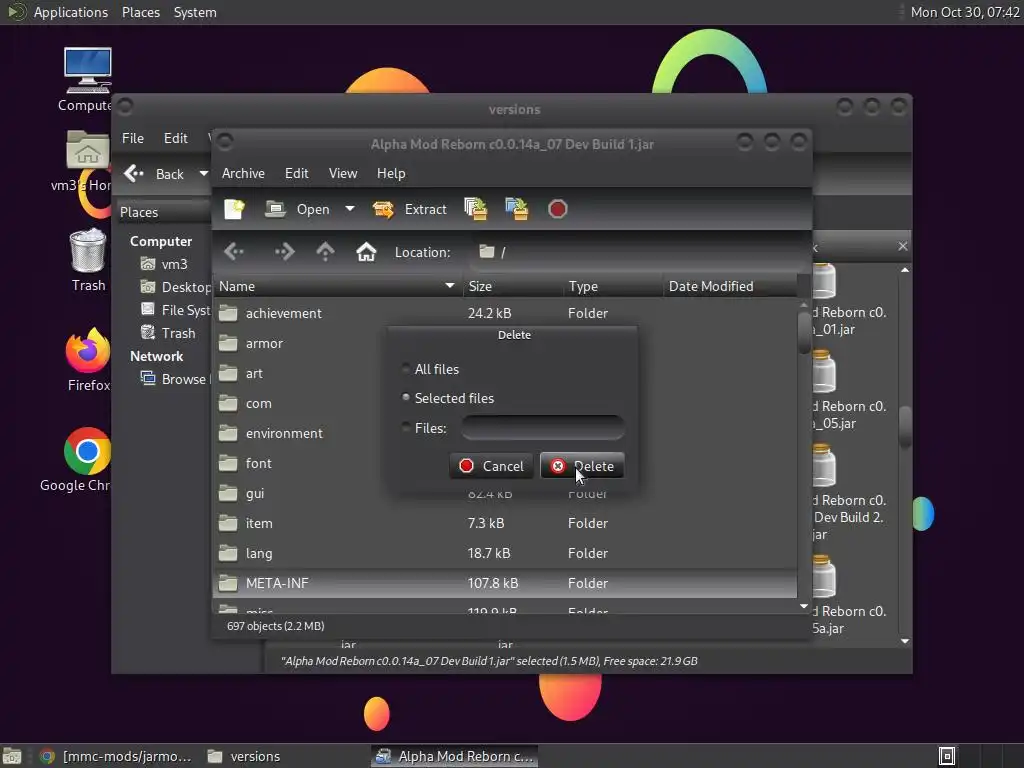Go to archive home location
The image size is (1024, 768).
[366, 252]
